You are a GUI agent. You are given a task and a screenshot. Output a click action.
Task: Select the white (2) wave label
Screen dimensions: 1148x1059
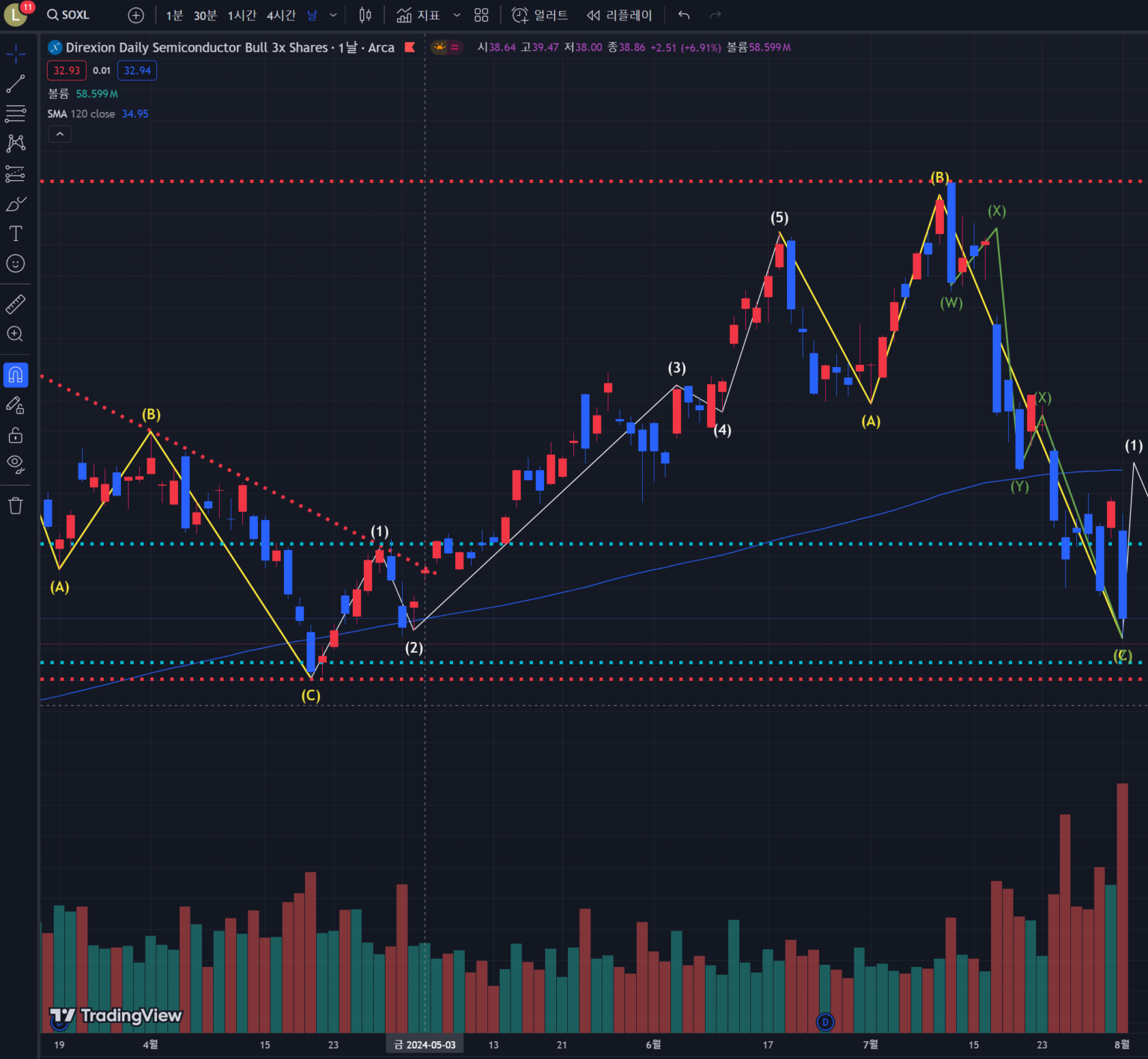coord(414,647)
